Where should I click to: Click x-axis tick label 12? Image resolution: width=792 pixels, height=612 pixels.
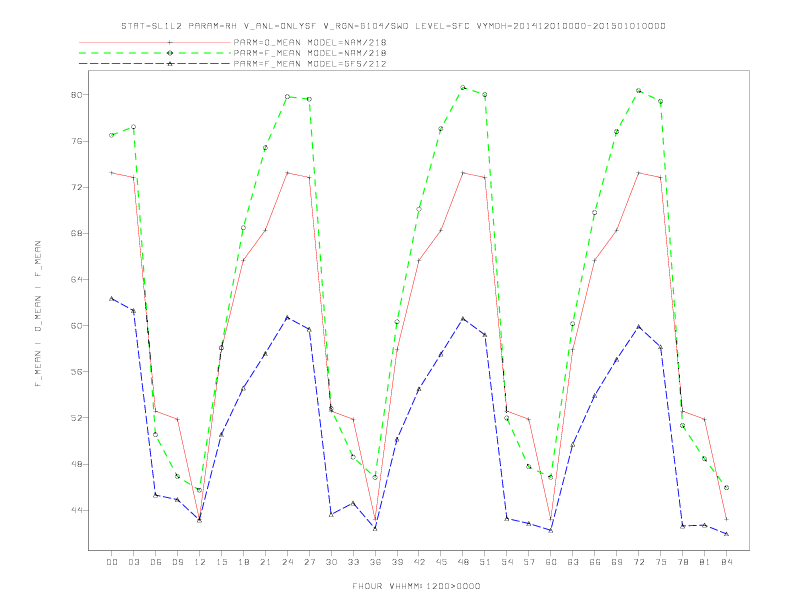tap(200, 562)
